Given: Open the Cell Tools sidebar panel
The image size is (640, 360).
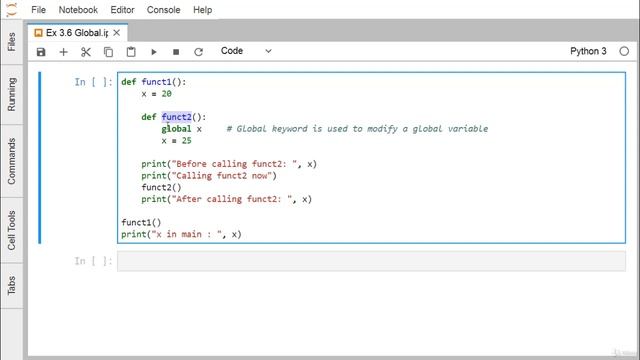Looking at the screenshot, I should pyautogui.click(x=11, y=230).
